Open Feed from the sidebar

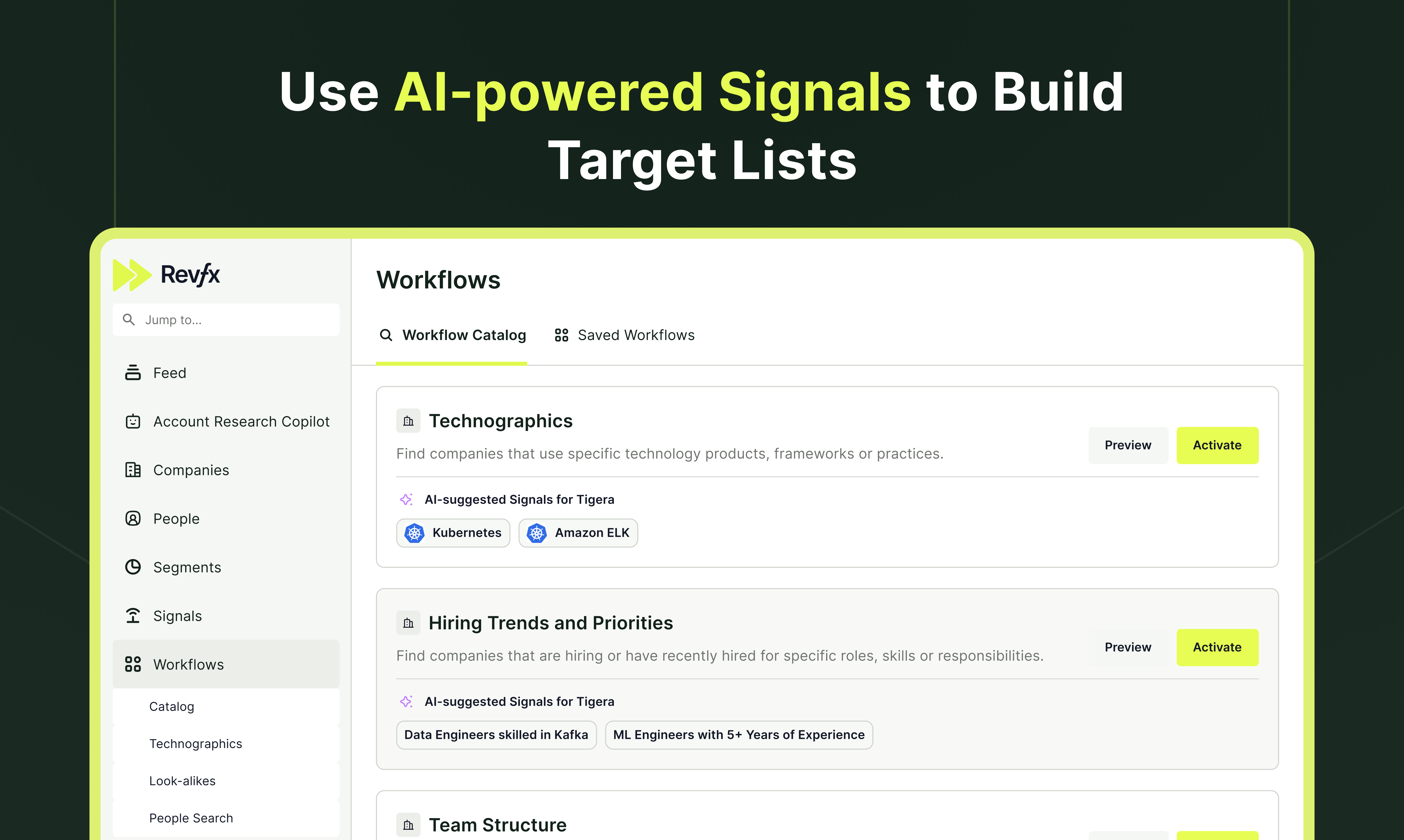(226, 373)
